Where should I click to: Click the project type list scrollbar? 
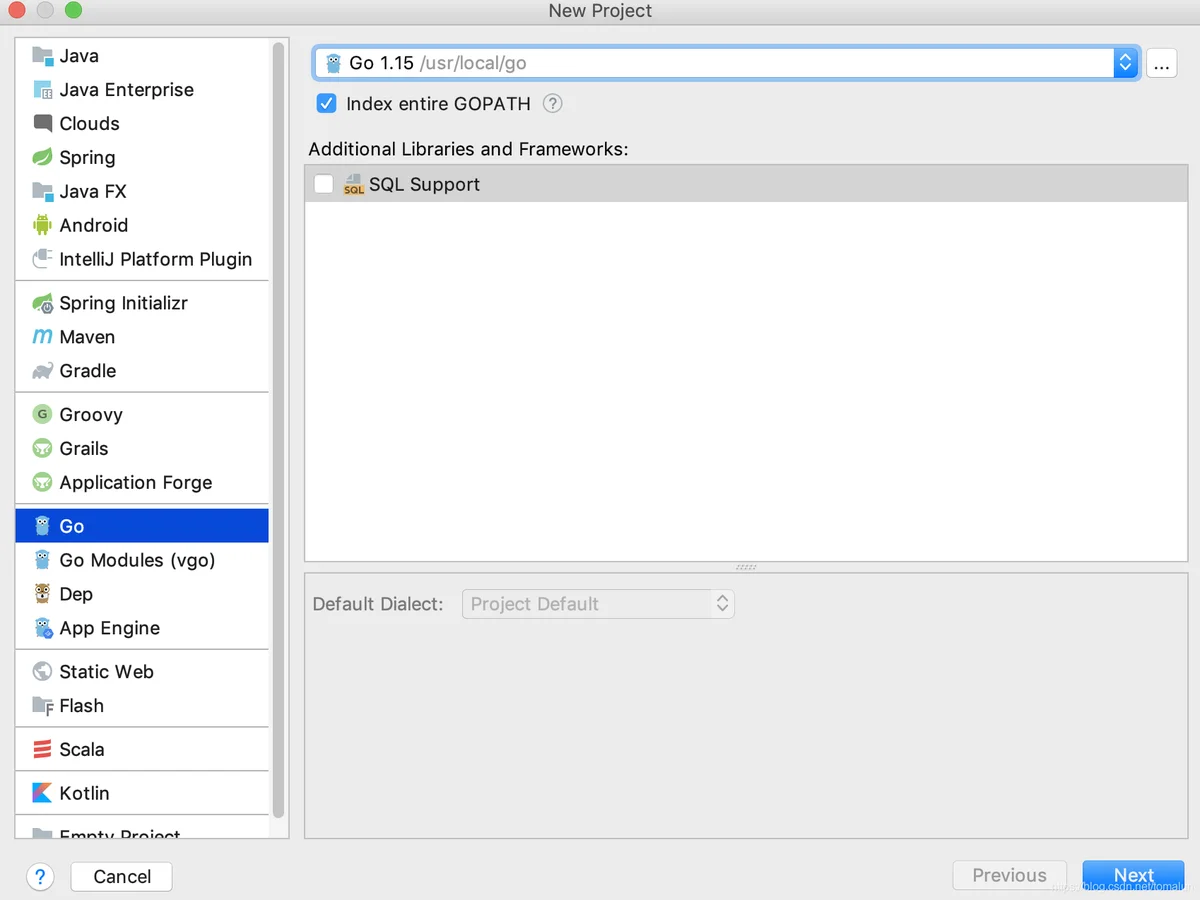point(279,430)
